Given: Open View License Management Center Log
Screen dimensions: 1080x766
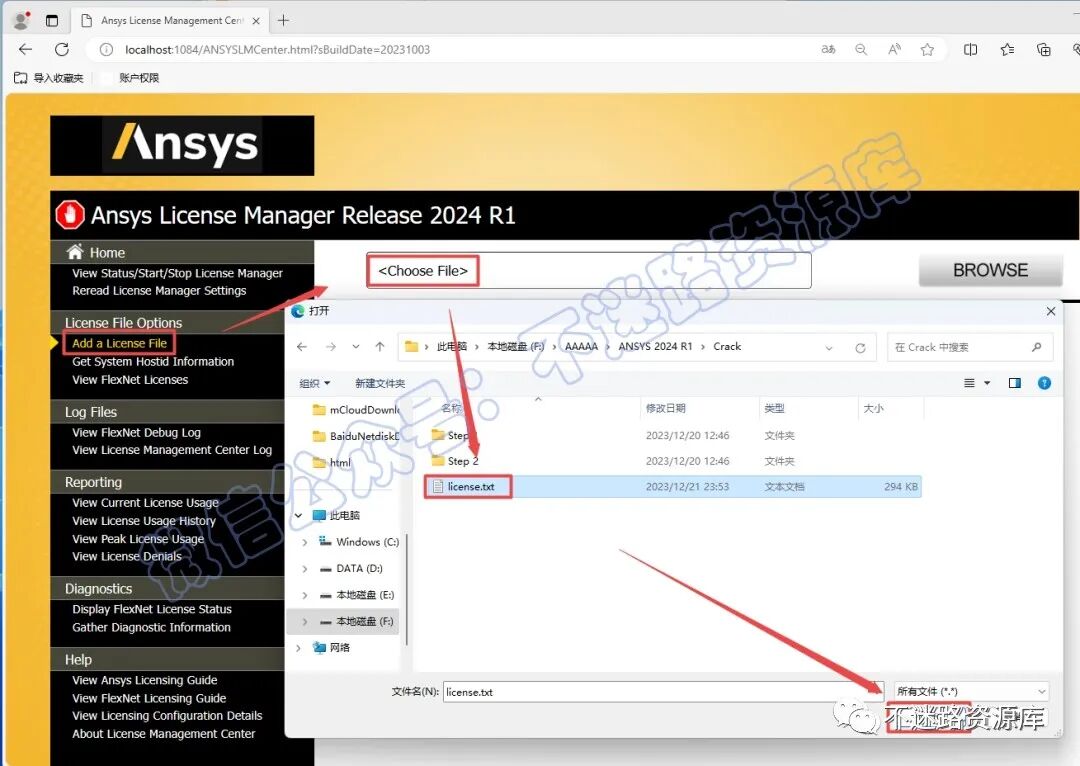Looking at the screenshot, I should 172,450.
